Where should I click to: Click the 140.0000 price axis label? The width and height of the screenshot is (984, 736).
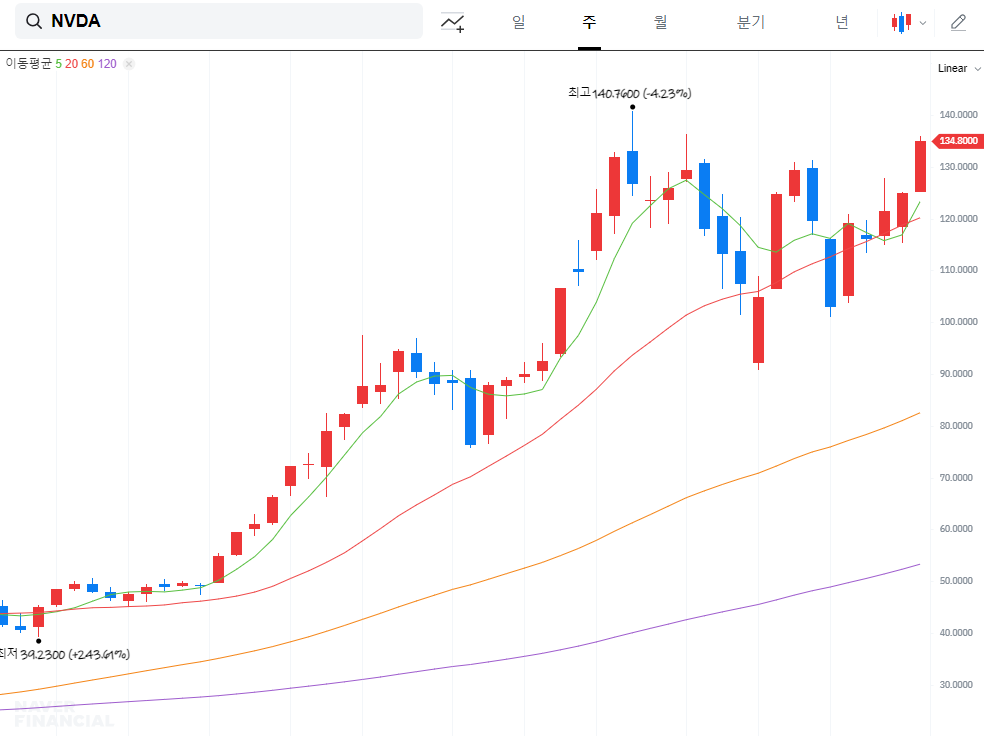pos(958,115)
